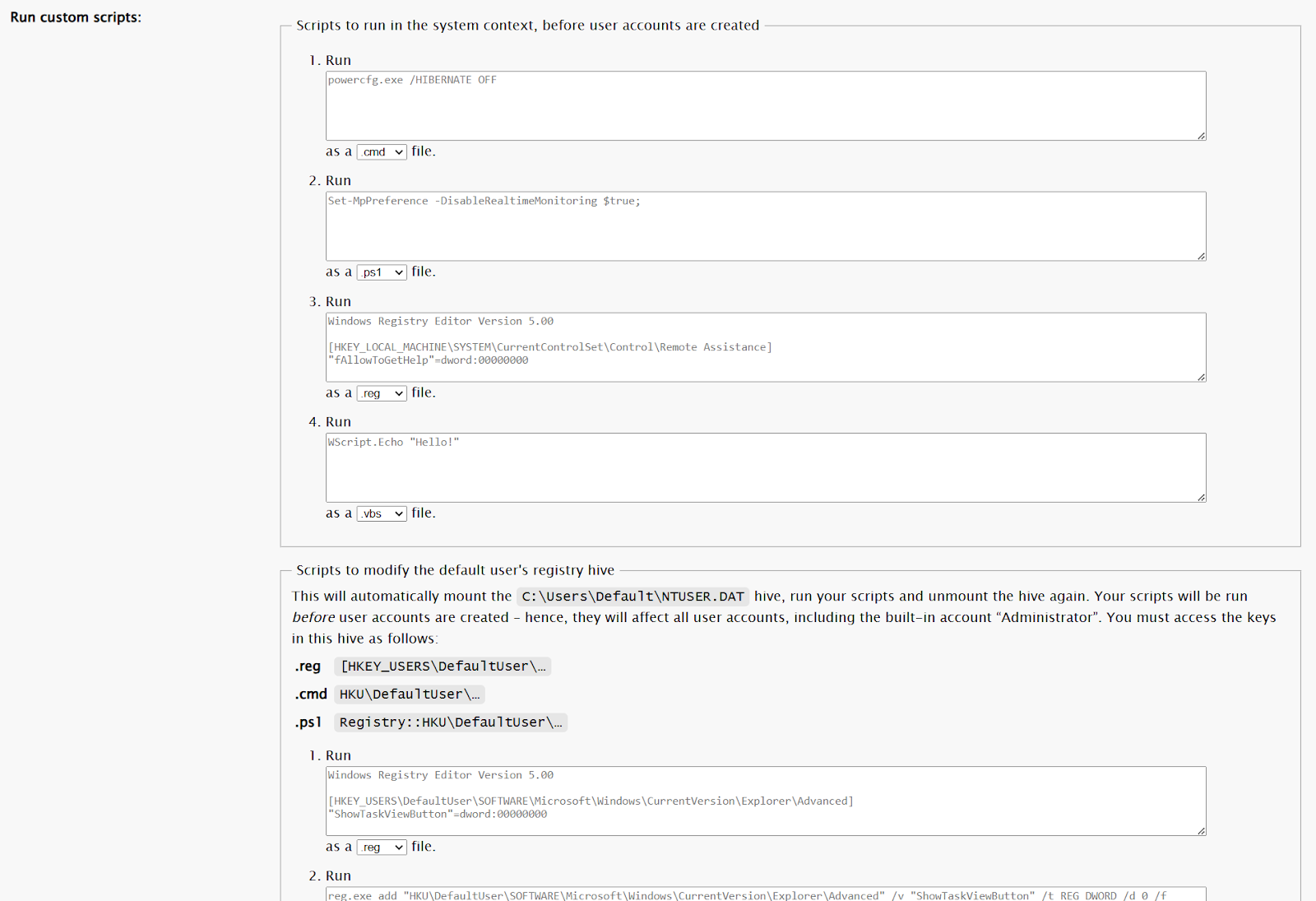Click the powercfg.exe HIBERNATE OFF script box
1316x901 pixels.
[765, 105]
